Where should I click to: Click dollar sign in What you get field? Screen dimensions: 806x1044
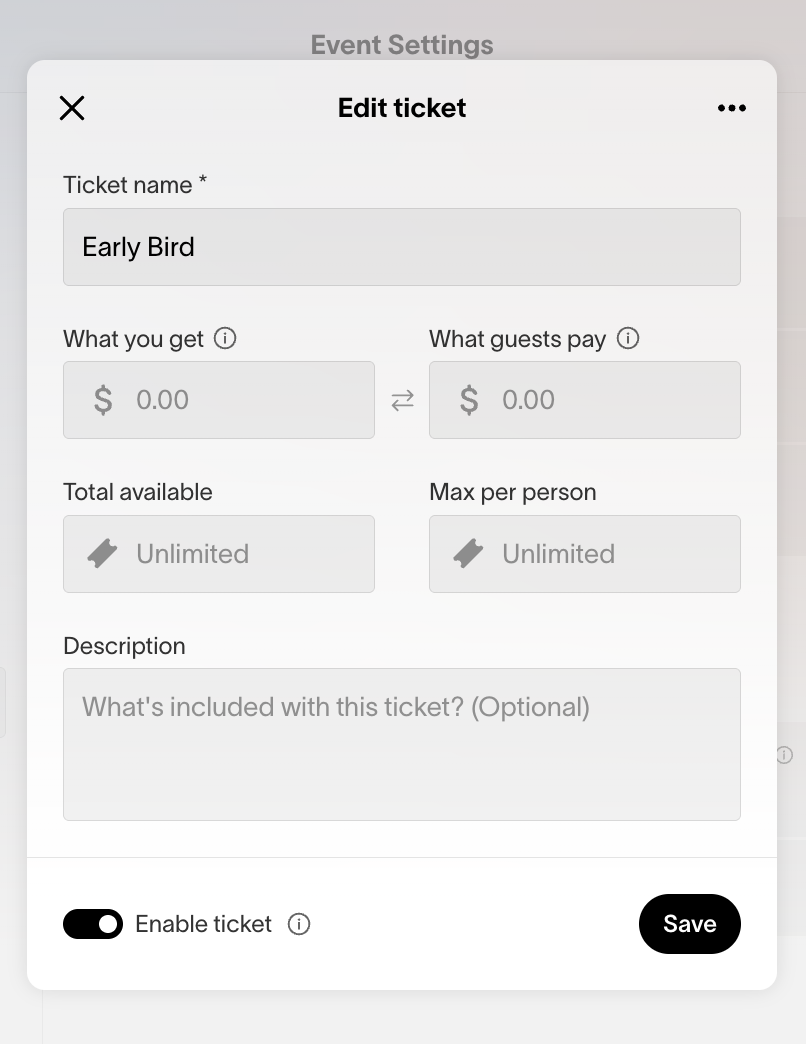[x=103, y=400]
